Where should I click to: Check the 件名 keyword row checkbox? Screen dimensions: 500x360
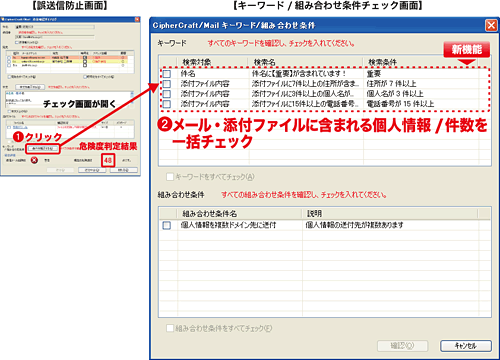(x=167, y=74)
